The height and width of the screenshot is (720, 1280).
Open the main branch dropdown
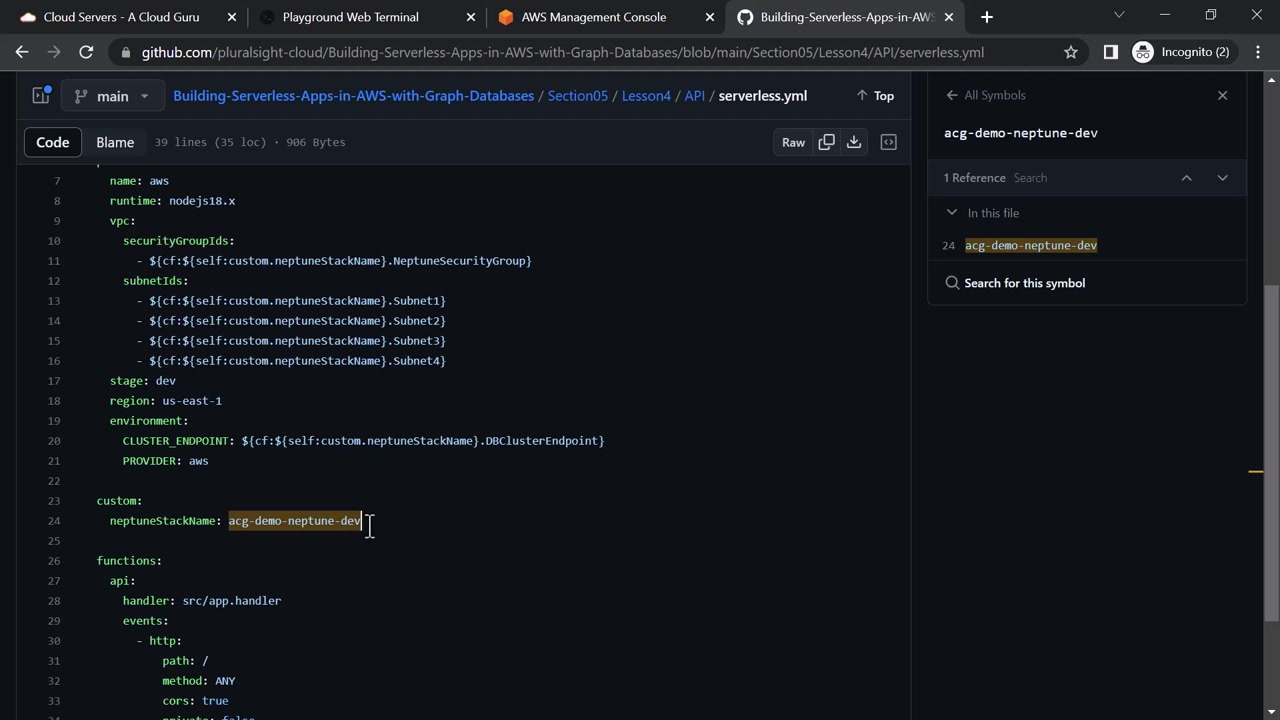click(x=112, y=96)
